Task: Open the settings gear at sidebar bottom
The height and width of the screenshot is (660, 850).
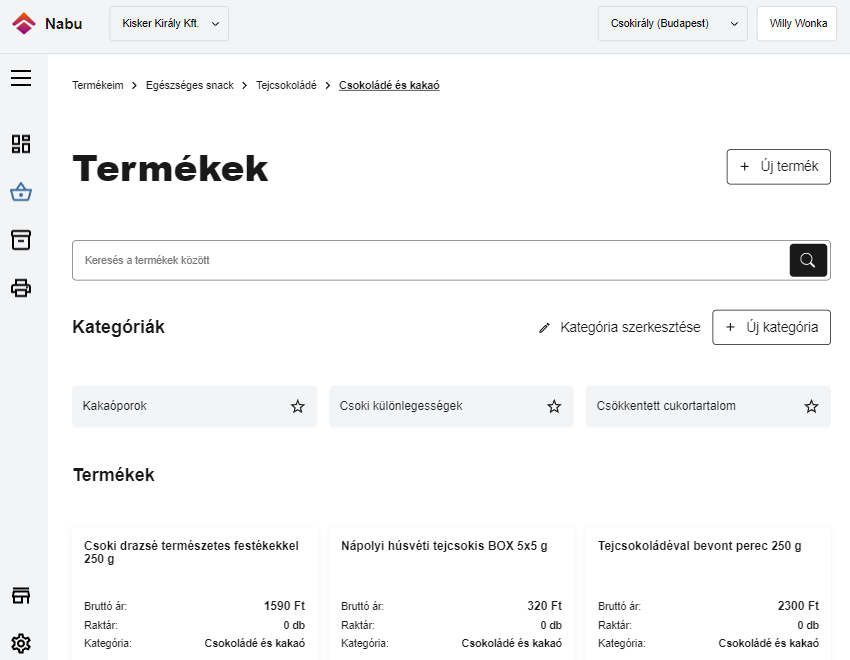Action: coord(20,643)
